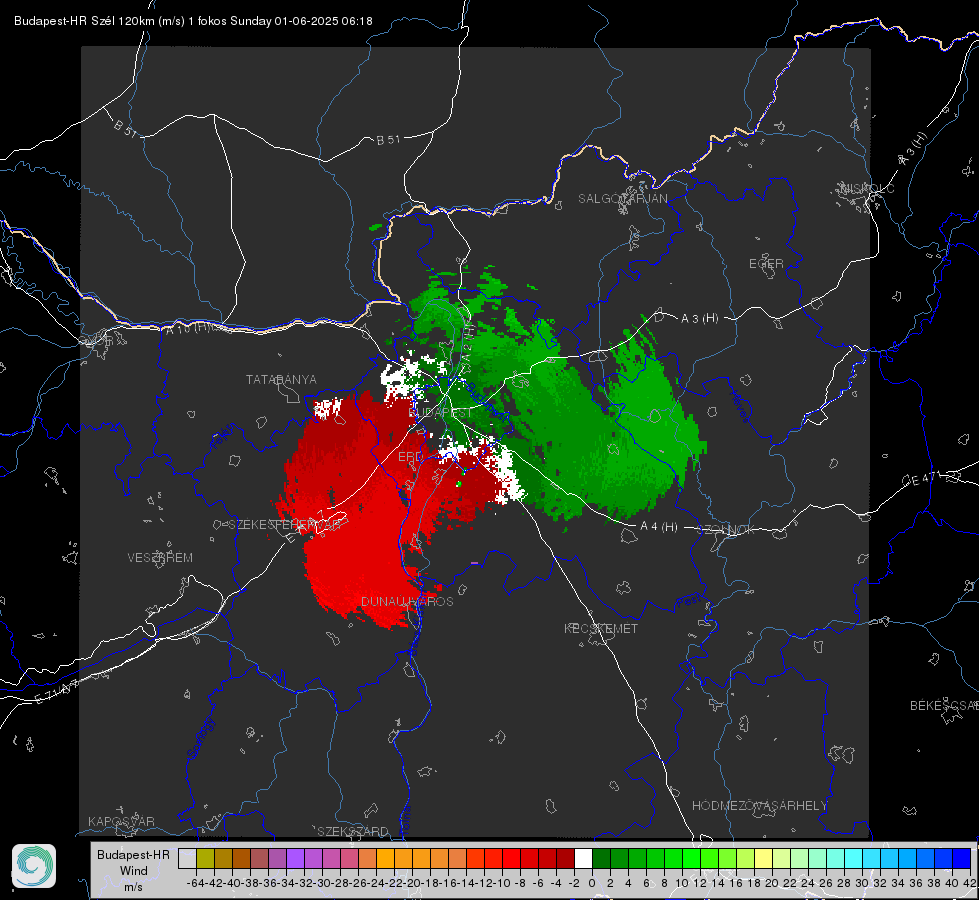Select the dark green swatch right of white
This screenshot has height=900, width=979.
(x=601, y=858)
